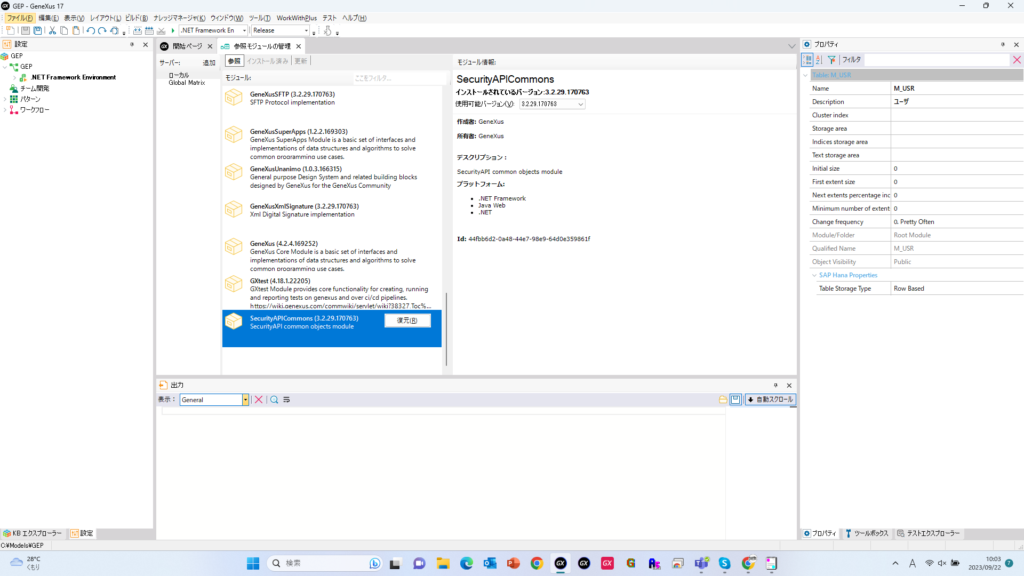Click the GXtest module package icon
The image size is (1024, 576).
coord(234,284)
